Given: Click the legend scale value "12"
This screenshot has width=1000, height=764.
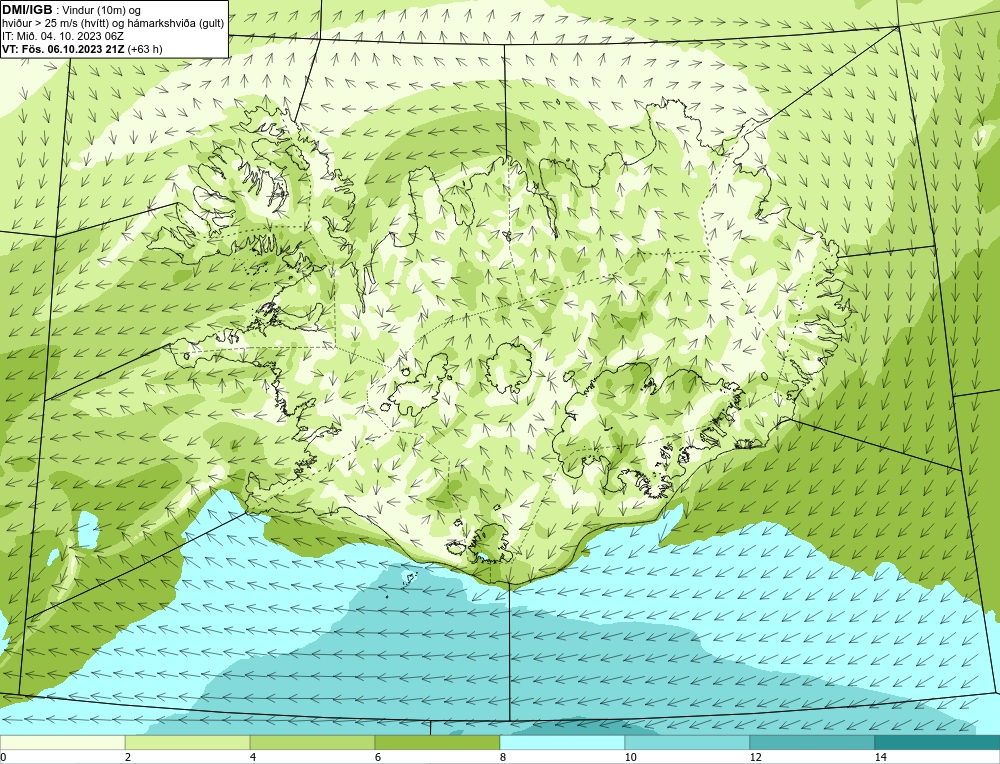Looking at the screenshot, I should tap(755, 757).
